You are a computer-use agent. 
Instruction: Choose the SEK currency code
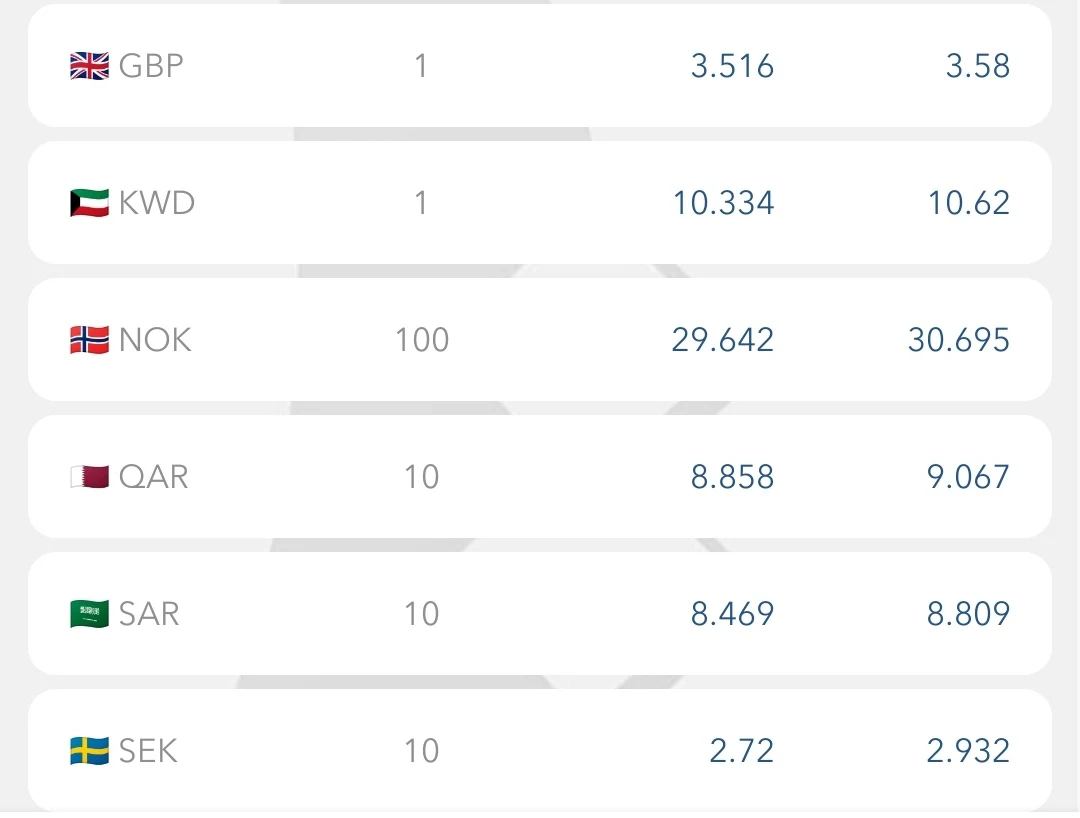[x=148, y=751]
